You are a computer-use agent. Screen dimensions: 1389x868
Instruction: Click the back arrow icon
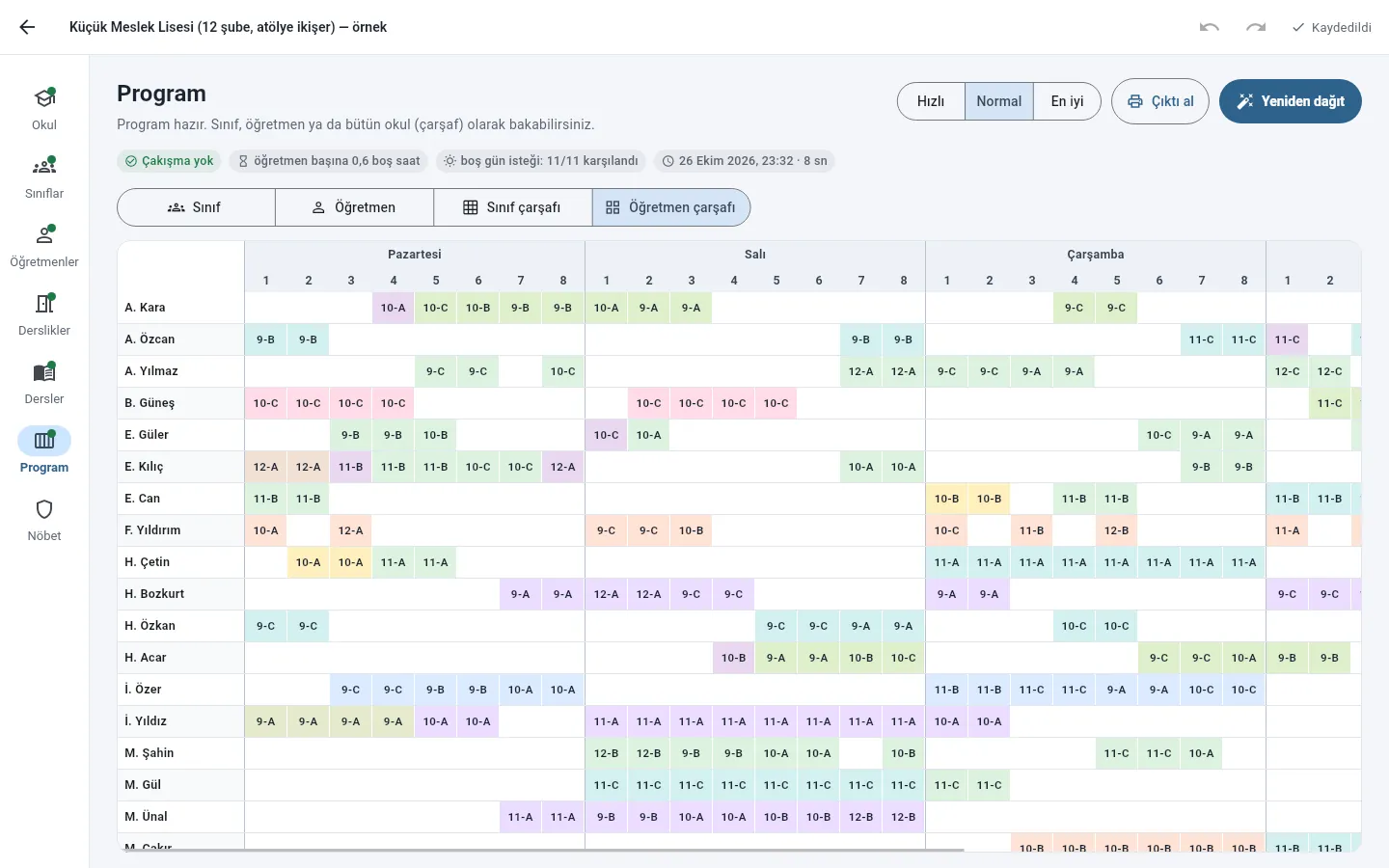27,27
